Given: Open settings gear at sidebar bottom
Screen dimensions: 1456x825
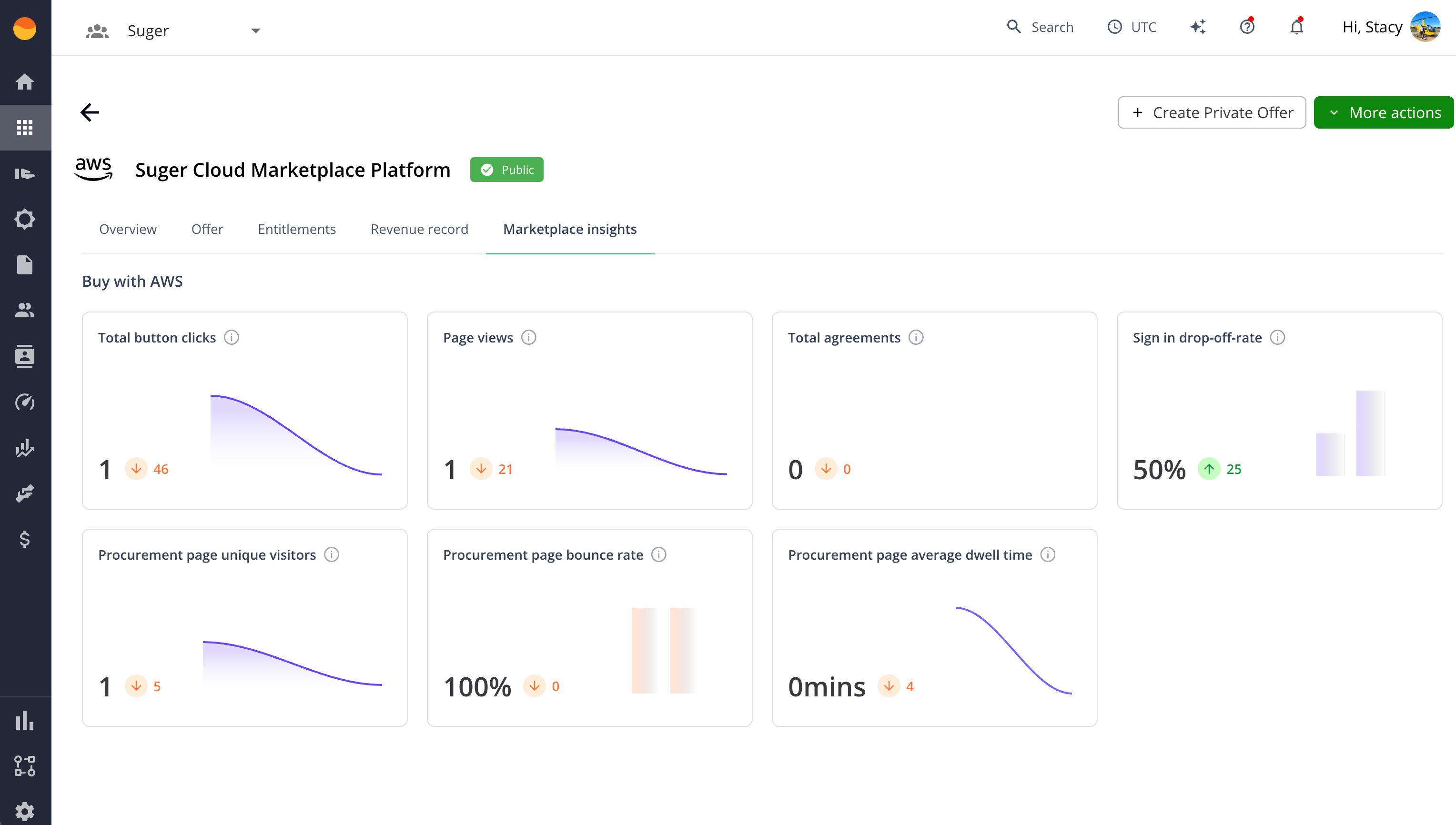Looking at the screenshot, I should [25, 811].
